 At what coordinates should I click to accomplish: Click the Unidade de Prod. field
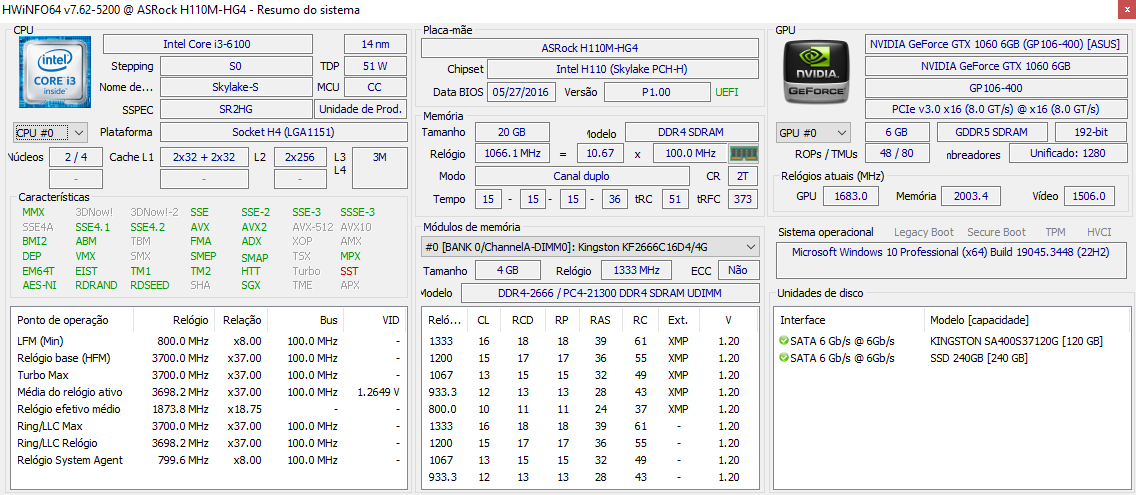click(x=360, y=109)
